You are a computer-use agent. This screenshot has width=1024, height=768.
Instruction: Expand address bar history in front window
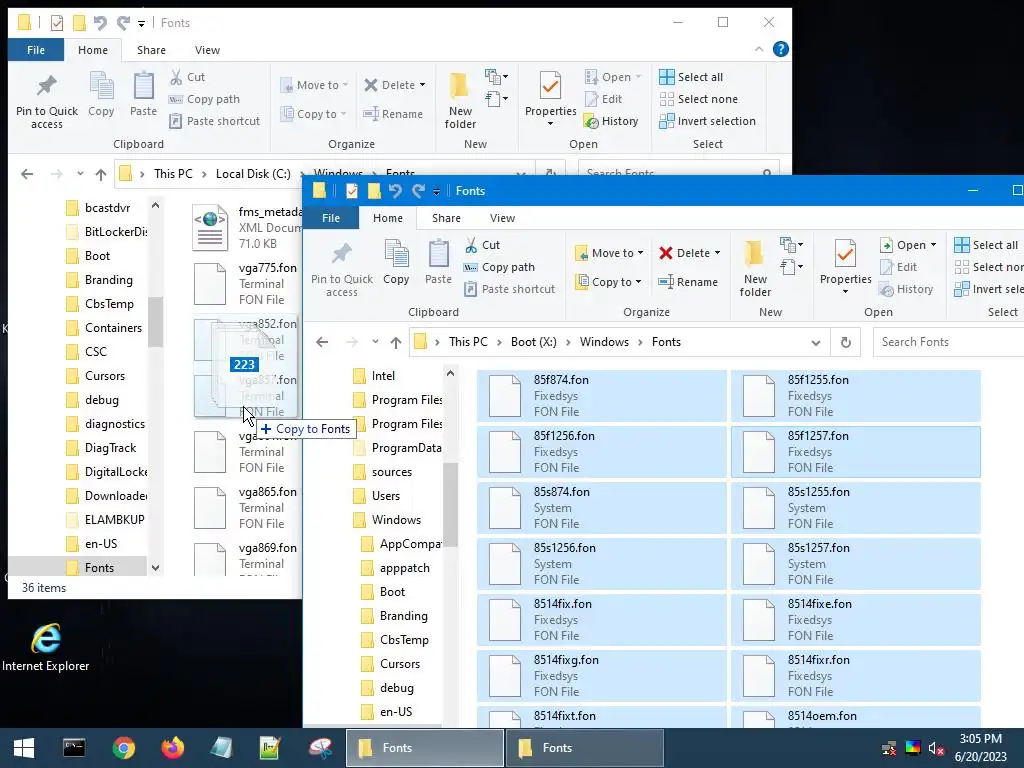816,342
